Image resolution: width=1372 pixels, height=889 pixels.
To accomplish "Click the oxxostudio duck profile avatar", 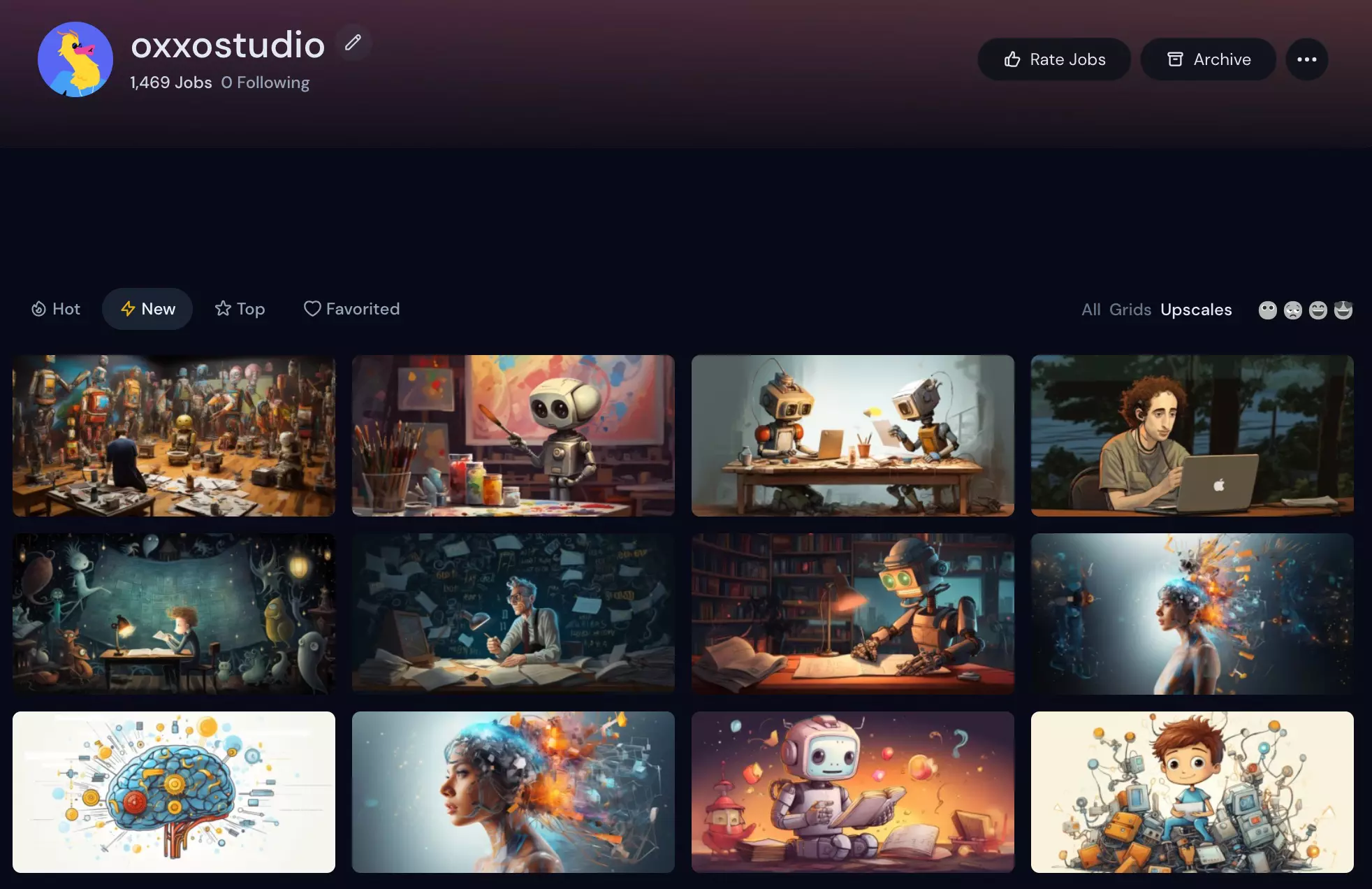I will tap(75, 59).
